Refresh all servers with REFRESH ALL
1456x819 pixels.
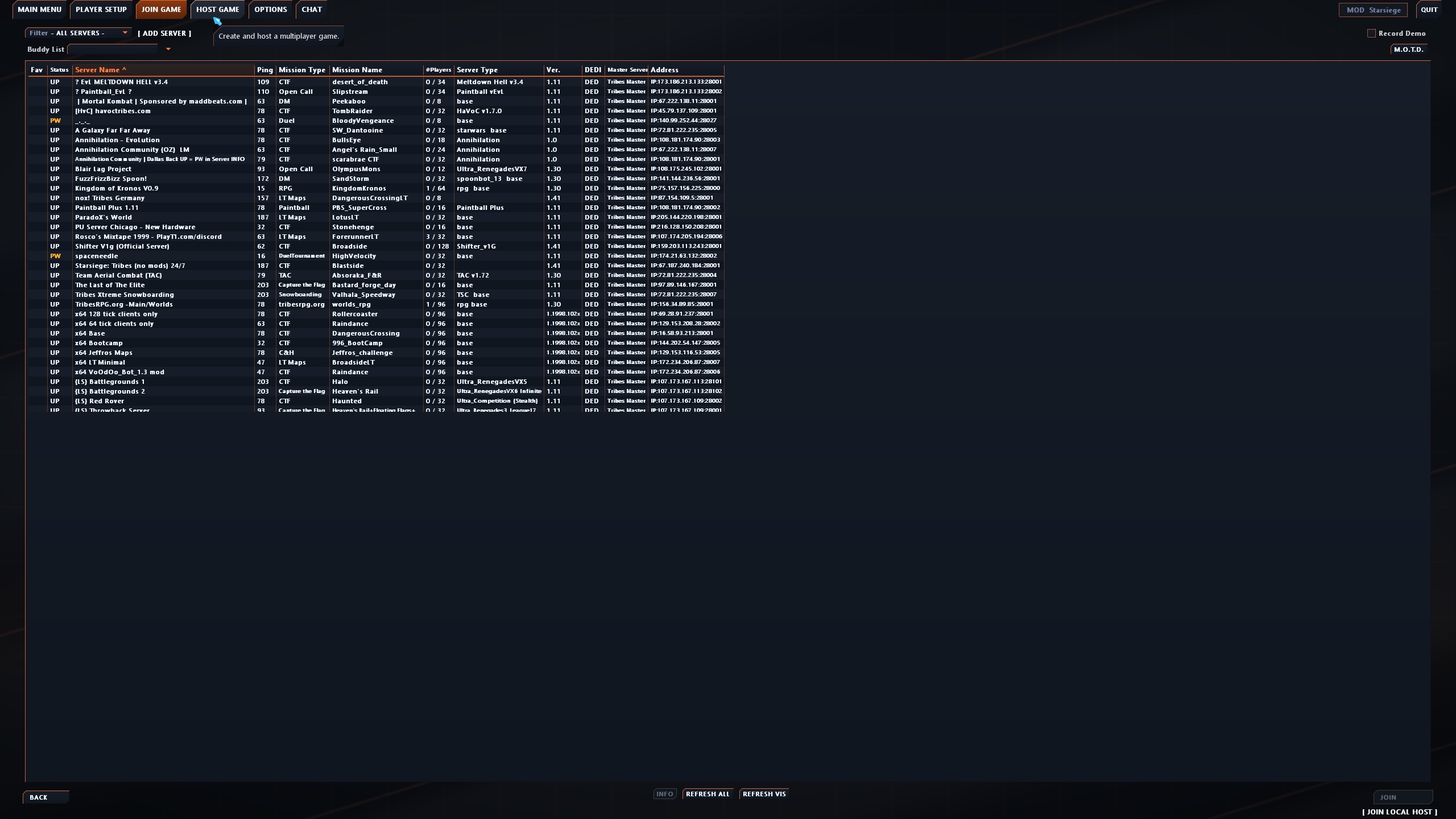708,794
